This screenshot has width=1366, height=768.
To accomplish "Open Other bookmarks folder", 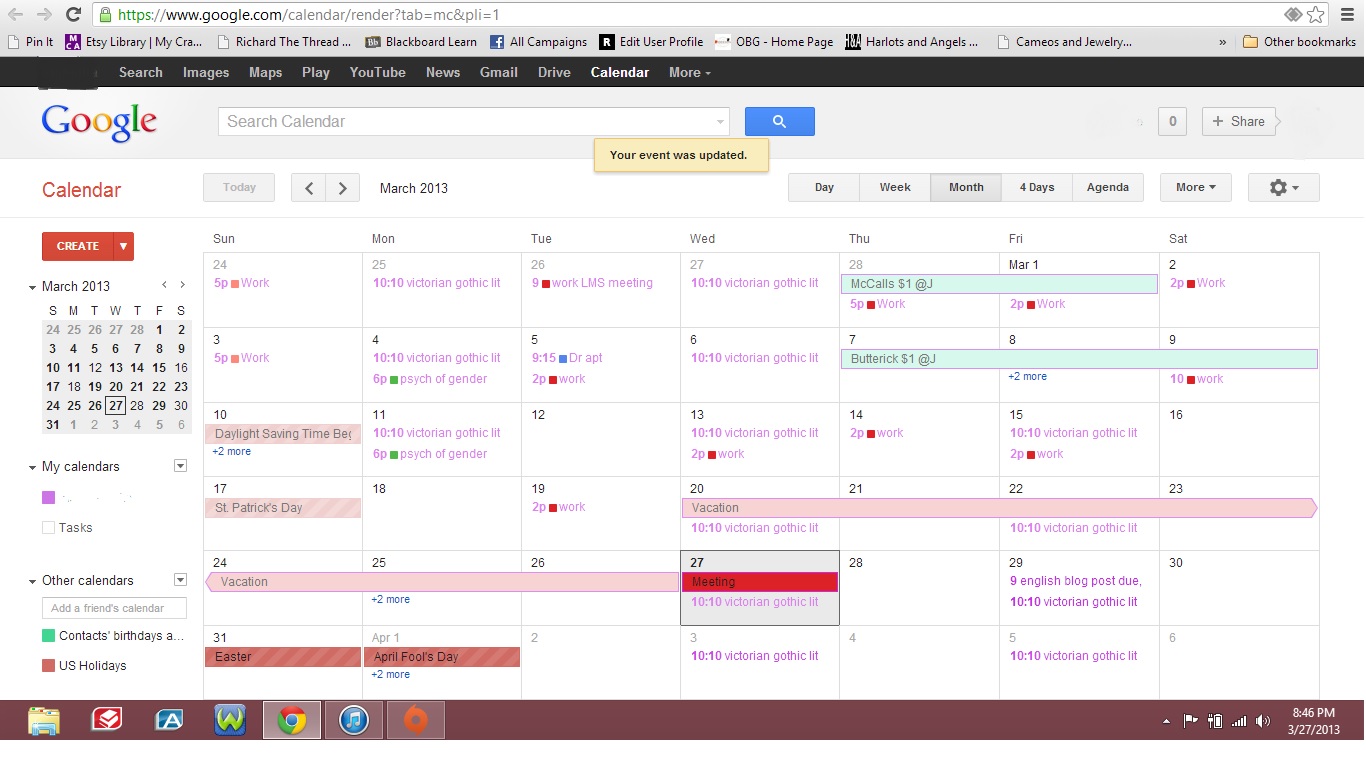I will coord(1299,42).
